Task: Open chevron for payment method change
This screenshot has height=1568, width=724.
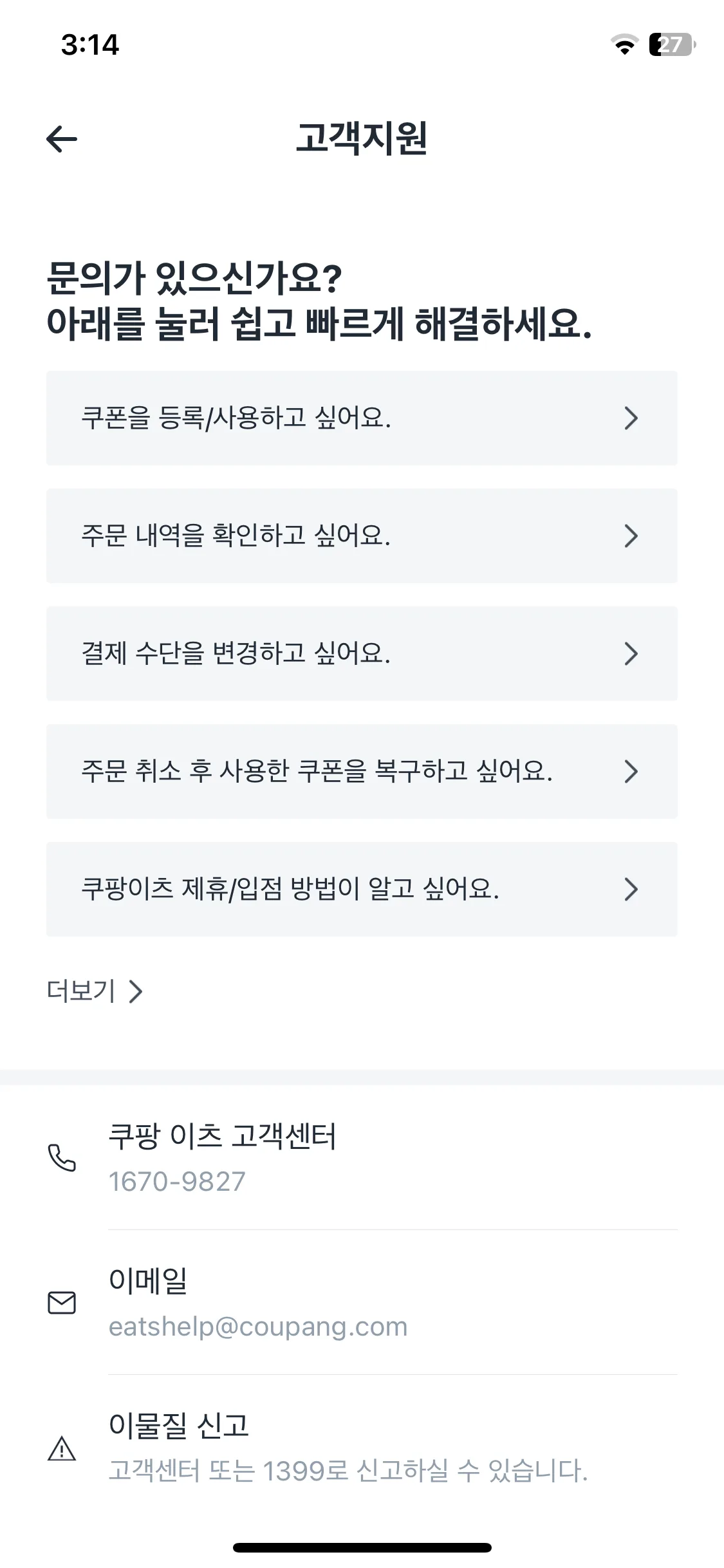Action: pyautogui.click(x=631, y=654)
